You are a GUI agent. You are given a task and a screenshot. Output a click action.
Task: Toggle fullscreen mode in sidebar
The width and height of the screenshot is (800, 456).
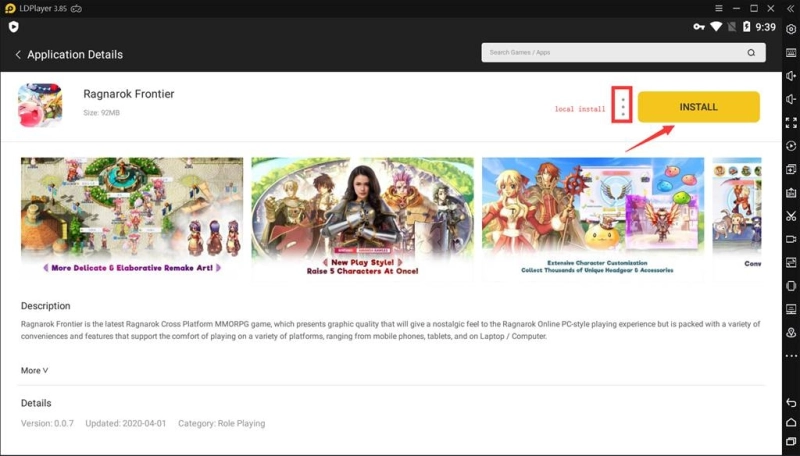pyautogui.click(x=791, y=123)
